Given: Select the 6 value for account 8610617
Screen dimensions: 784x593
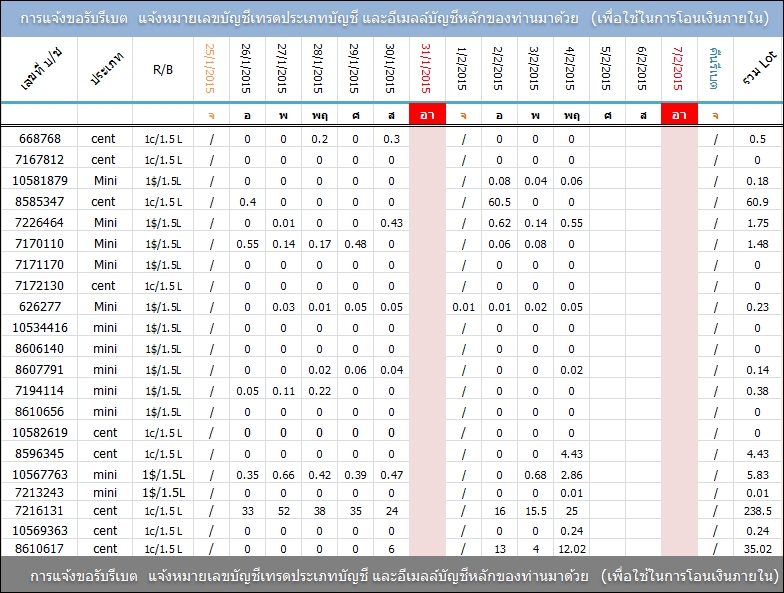Looking at the screenshot, I should click(x=391, y=549).
